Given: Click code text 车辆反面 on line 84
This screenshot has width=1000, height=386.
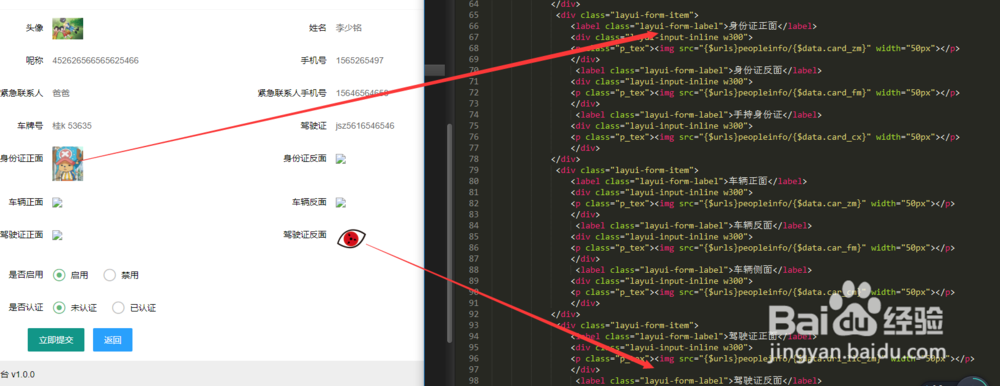Looking at the screenshot, I should tap(753, 225).
